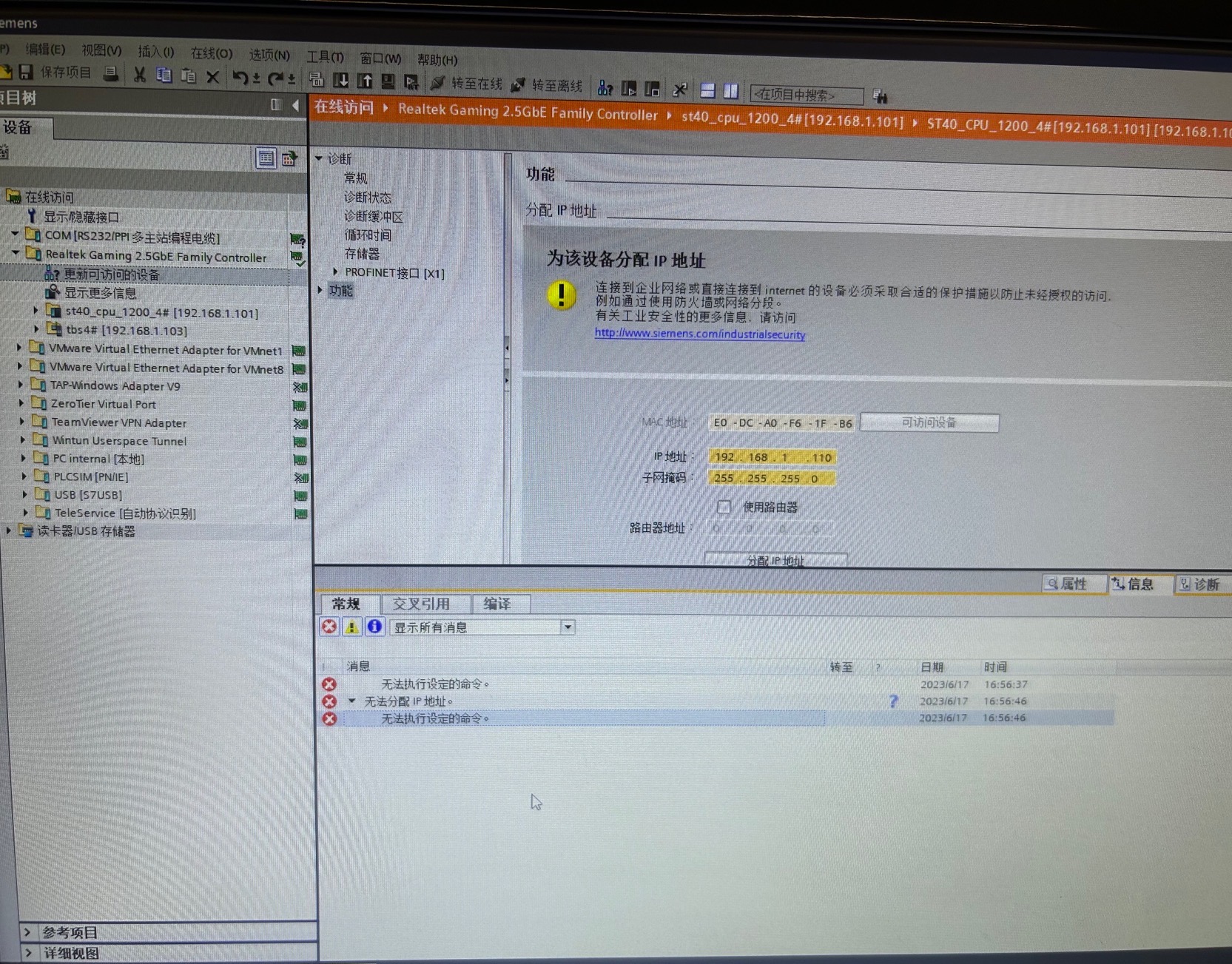Click the copy icon in the toolbar
Screen dimensions: 1232x964
(x=164, y=75)
